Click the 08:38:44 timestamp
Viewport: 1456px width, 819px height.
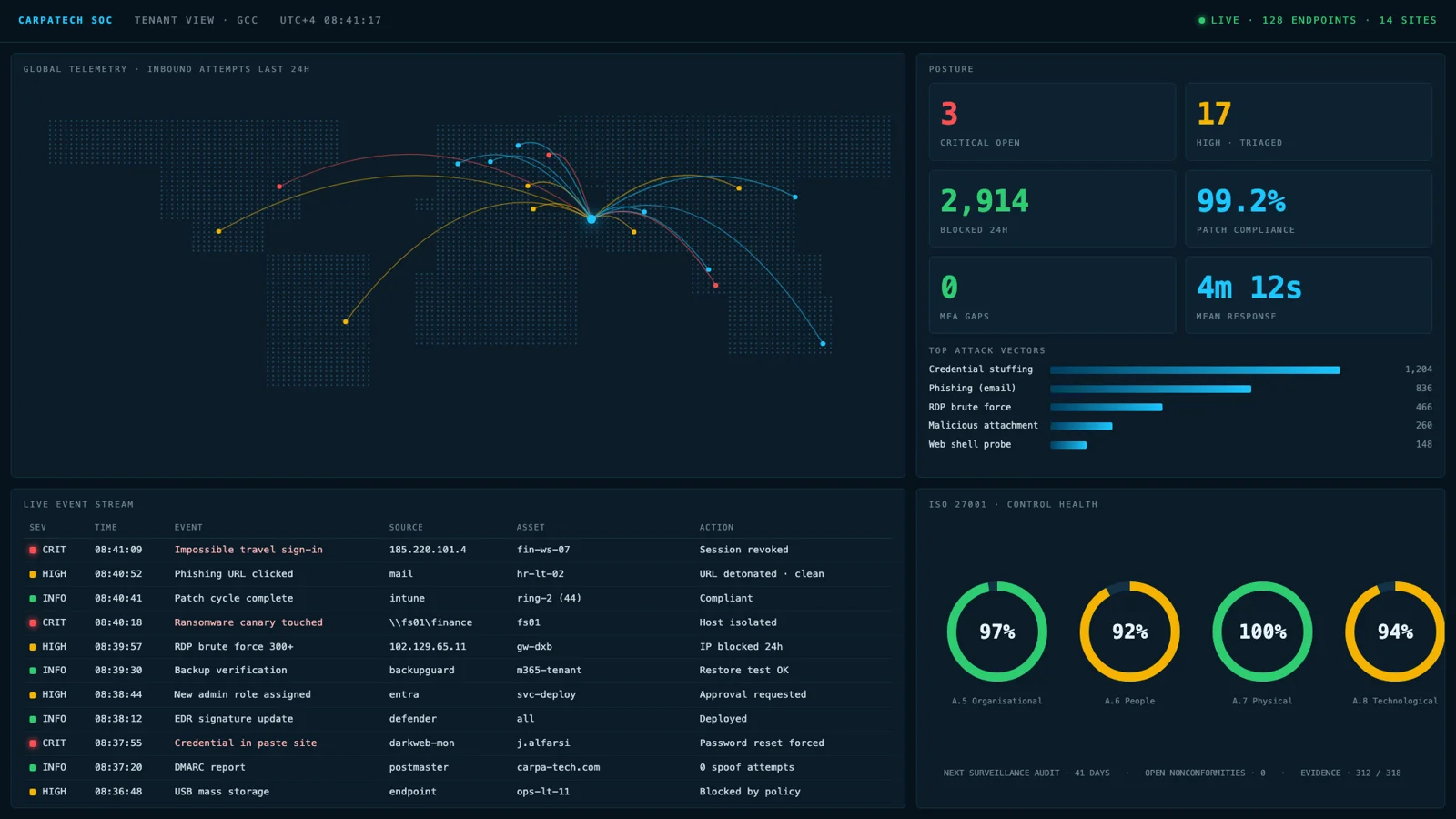tap(118, 695)
